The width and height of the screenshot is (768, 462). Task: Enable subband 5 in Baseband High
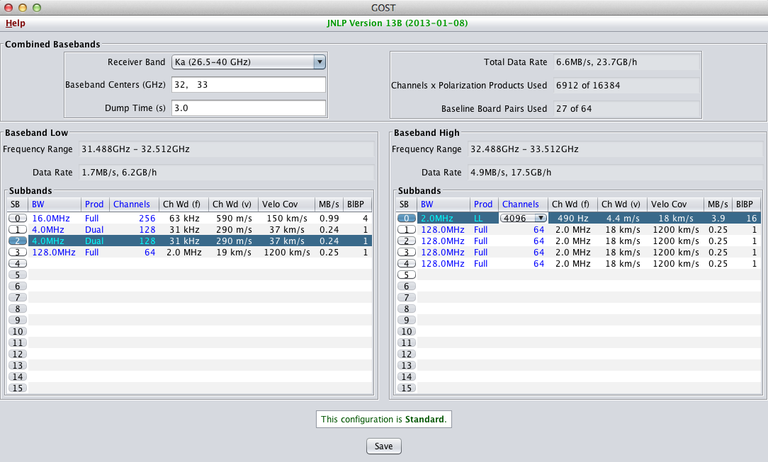406,274
